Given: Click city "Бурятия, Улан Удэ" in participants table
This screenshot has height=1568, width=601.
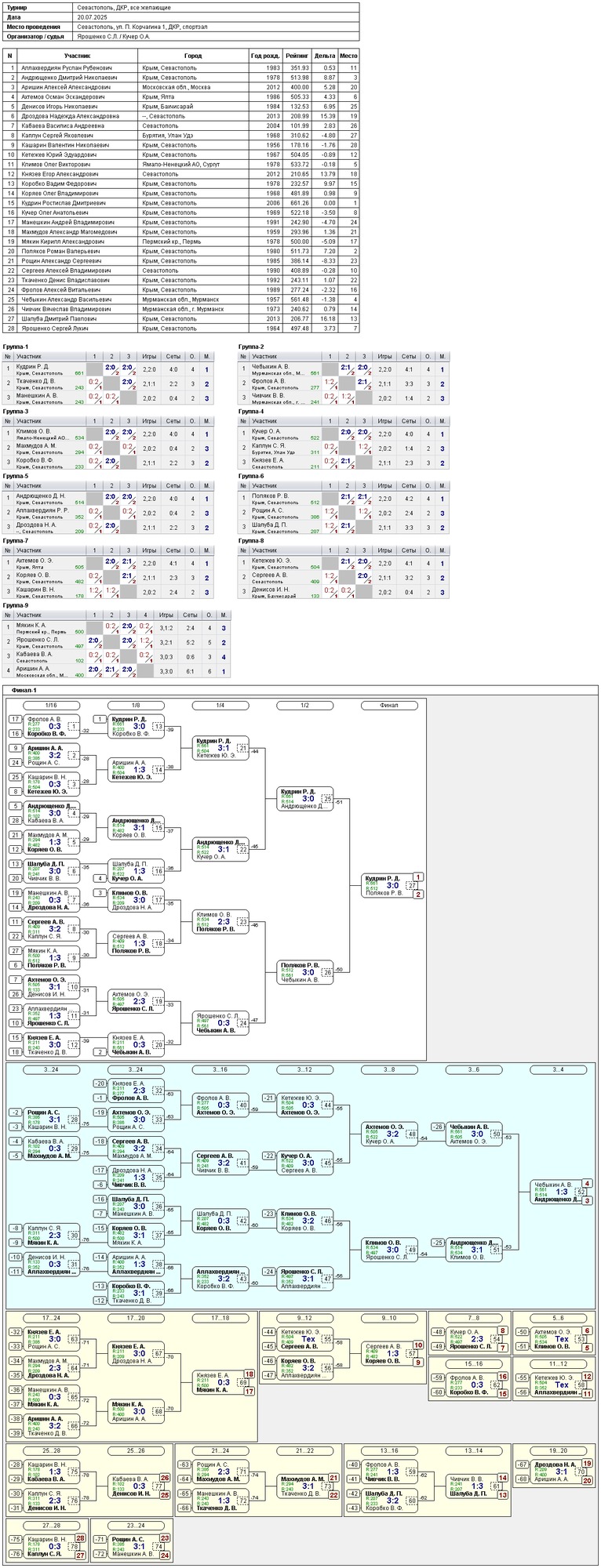Looking at the screenshot, I should 168,136.
